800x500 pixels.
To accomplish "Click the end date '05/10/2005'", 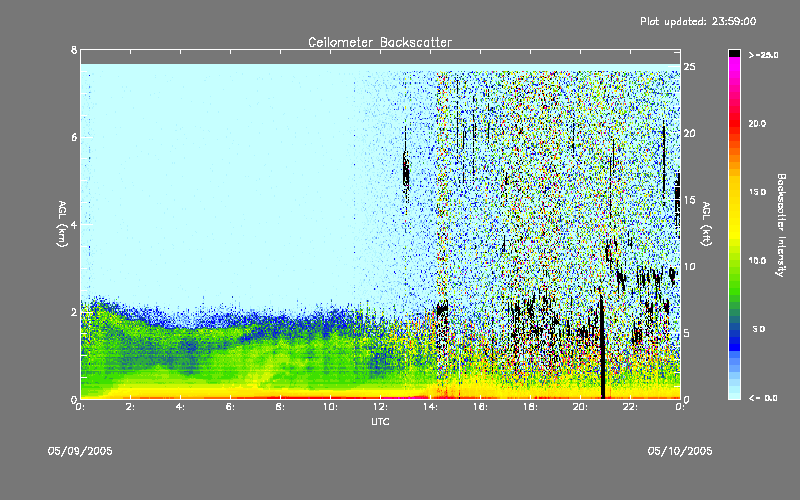I will point(680,451).
